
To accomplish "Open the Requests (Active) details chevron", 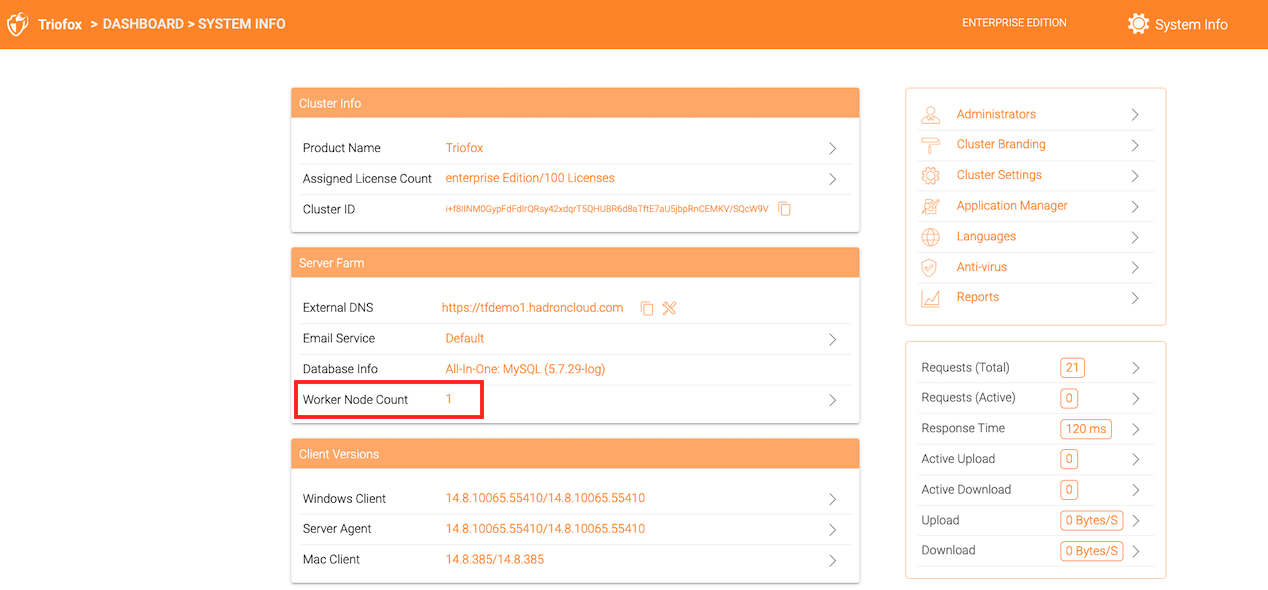I will pos(1136,398).
